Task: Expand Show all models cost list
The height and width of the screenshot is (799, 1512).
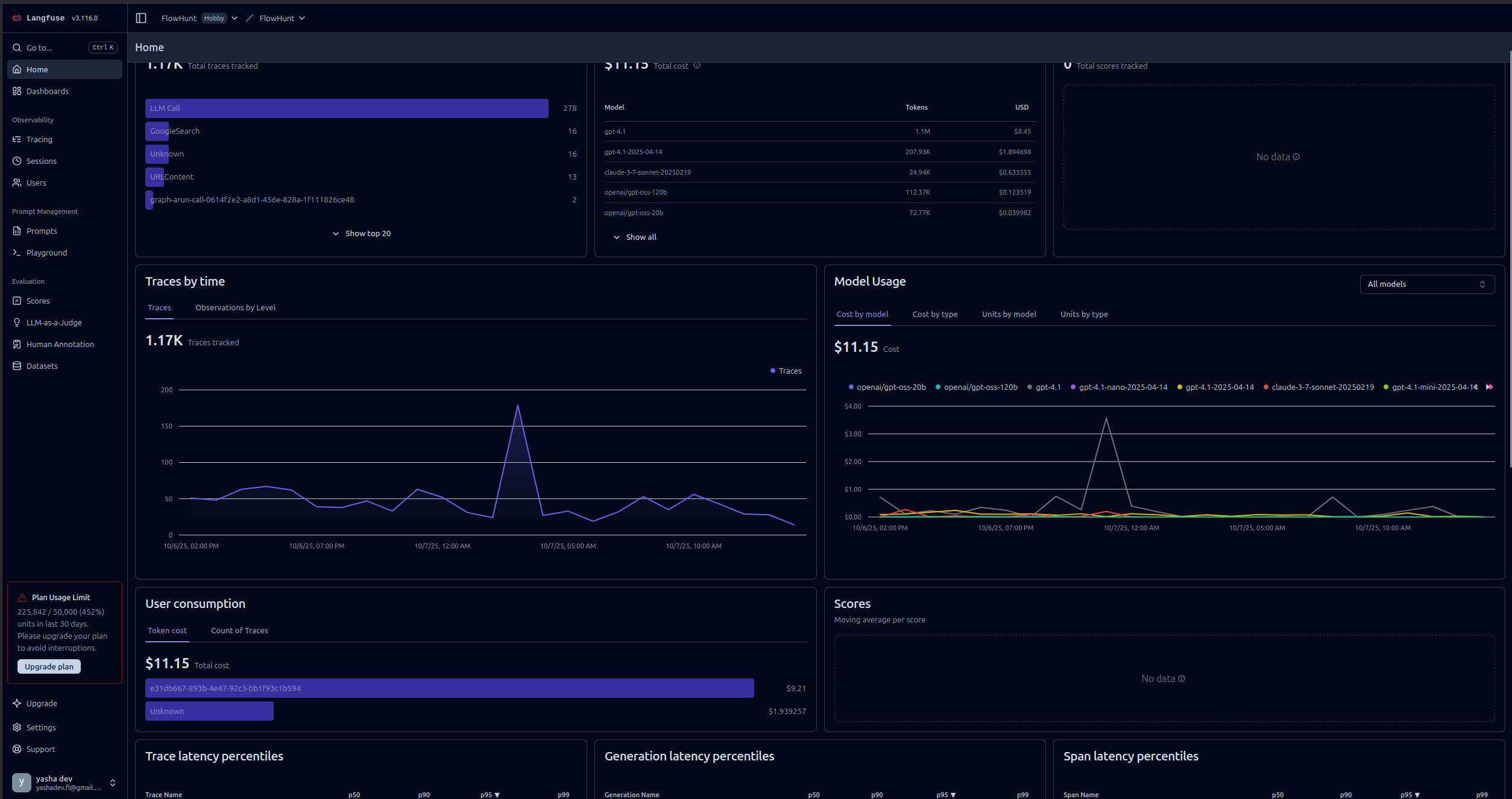Action: click(x=635, y=237)
